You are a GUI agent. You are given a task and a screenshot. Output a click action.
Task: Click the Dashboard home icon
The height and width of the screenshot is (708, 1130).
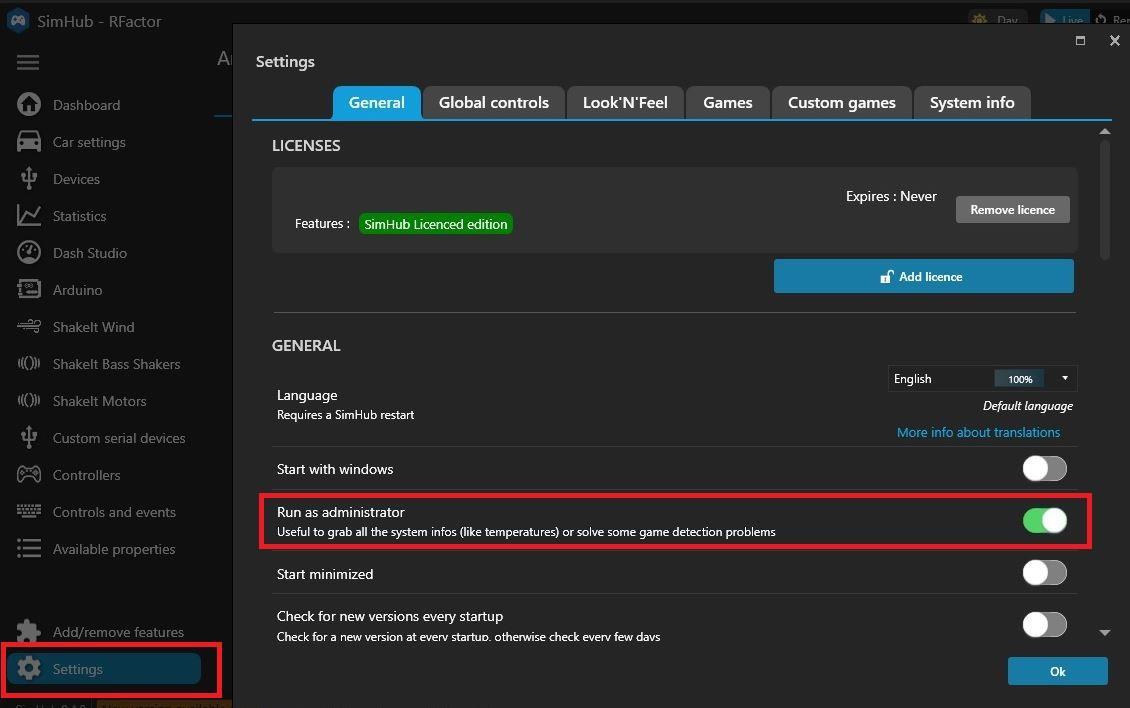pos(29,105)
